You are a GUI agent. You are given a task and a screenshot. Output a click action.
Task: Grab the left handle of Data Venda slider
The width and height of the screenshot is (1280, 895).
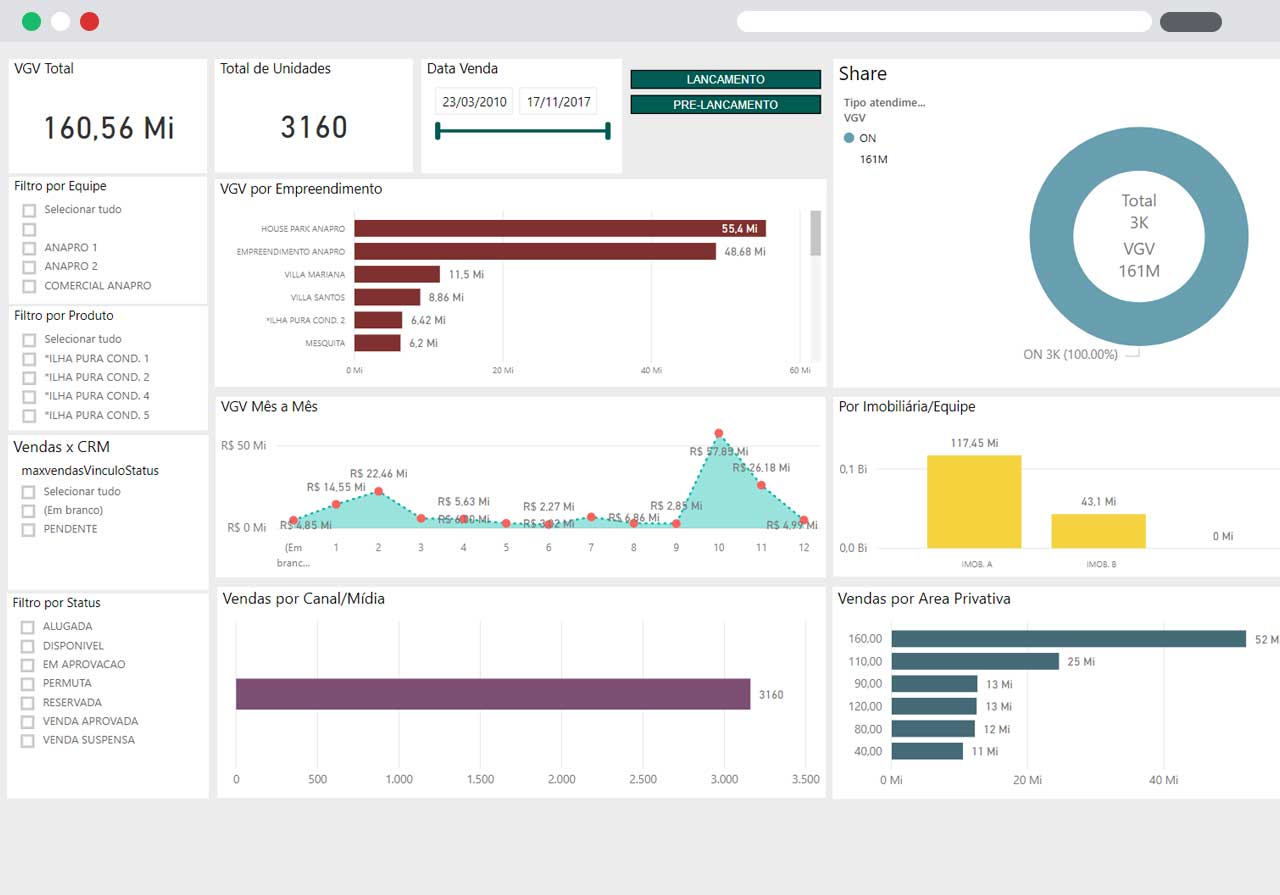pos(438,130)
